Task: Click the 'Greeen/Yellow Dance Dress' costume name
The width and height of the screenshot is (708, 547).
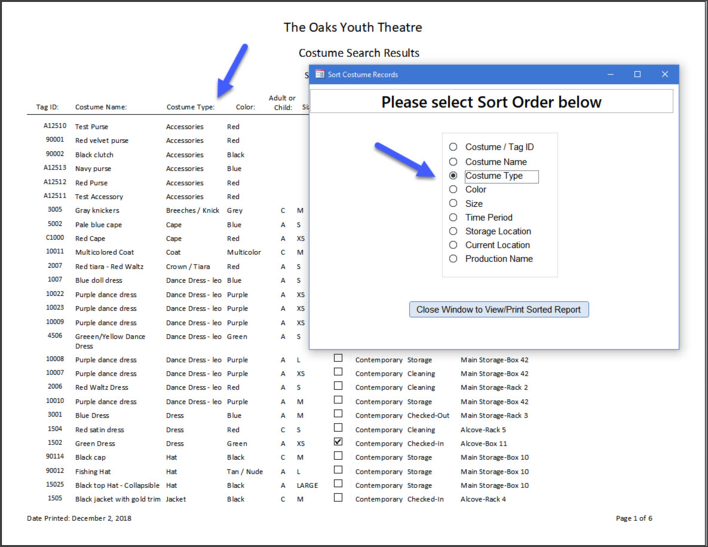Action: tap(110, 341)
